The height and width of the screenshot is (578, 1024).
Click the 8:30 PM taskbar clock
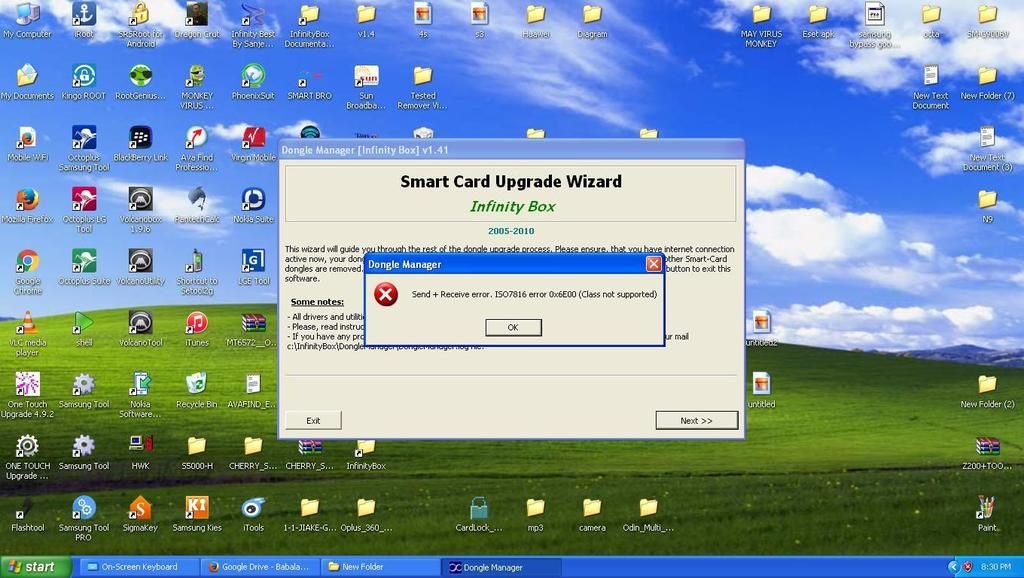point(995,567)
